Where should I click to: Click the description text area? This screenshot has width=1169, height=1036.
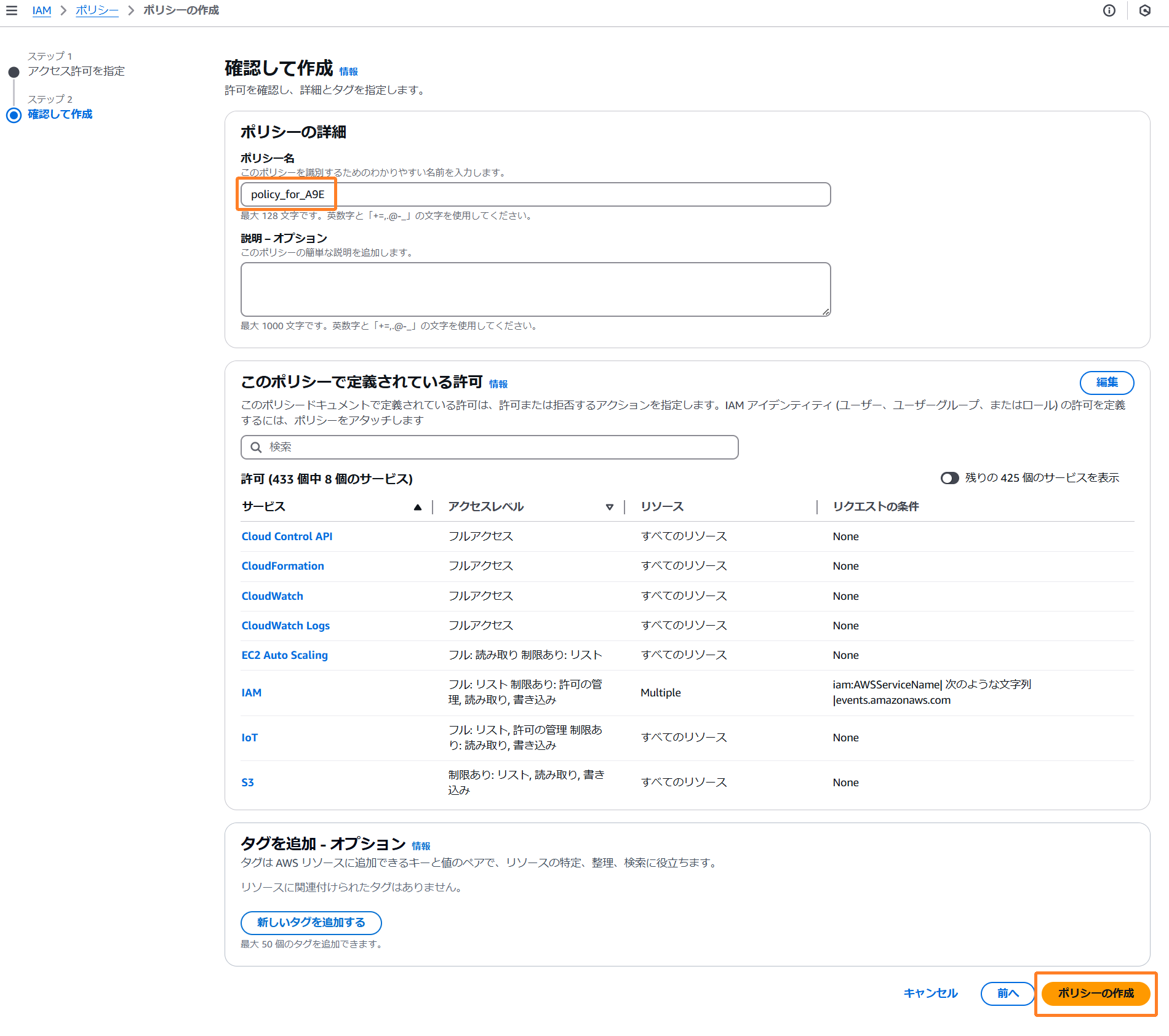[535, 289]
